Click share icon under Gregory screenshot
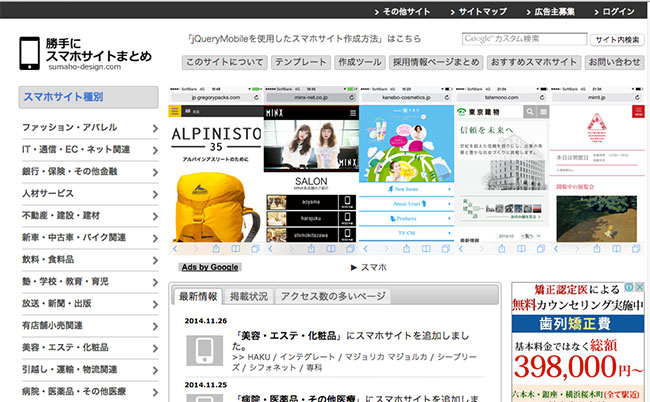Viewport: 650px width, 402px height. coord(216,249)
